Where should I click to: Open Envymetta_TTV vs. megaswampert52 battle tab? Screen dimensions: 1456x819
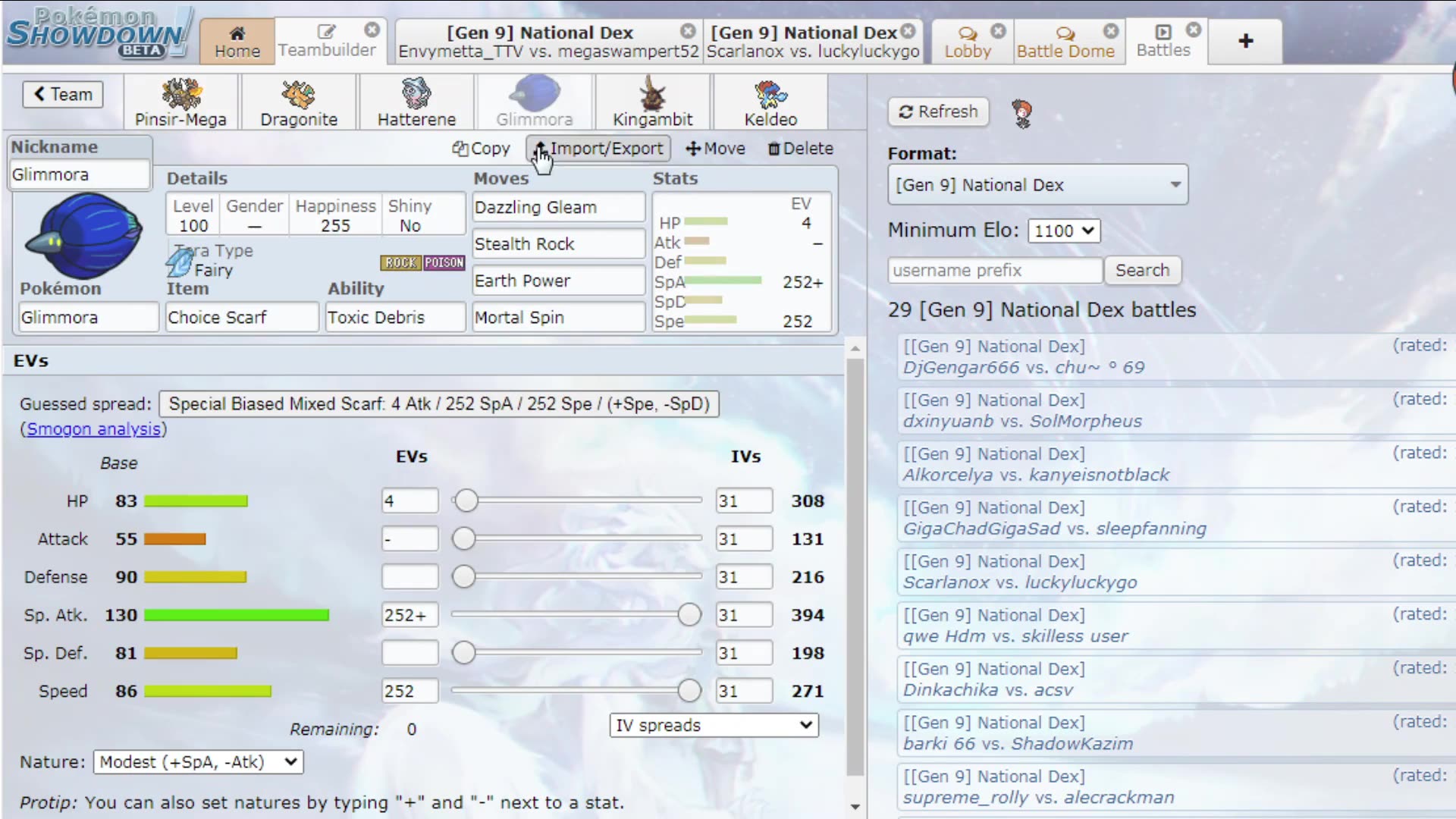(x=548, y=42)
